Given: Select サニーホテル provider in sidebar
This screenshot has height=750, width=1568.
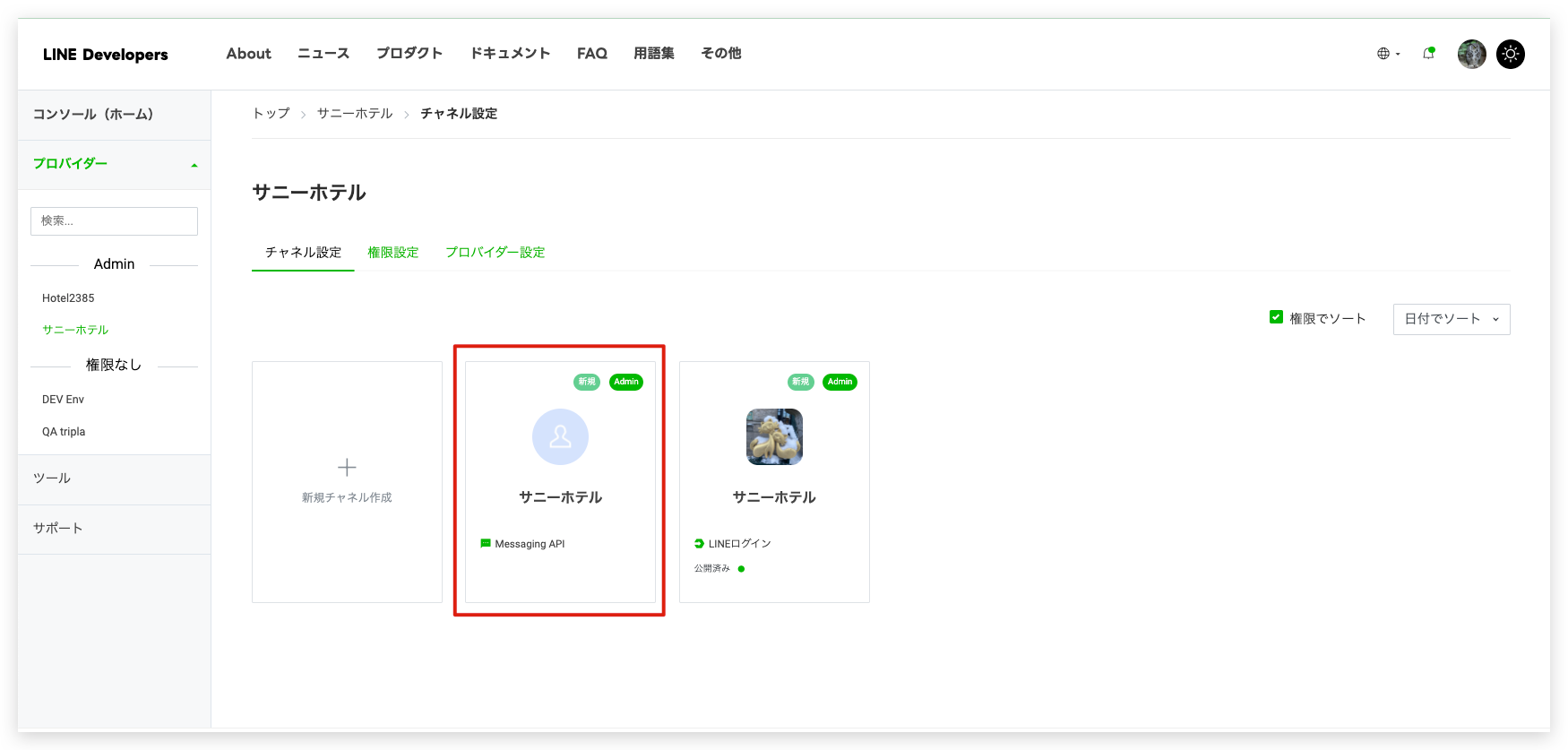Looking at the screenshot, I should (75, 330).
